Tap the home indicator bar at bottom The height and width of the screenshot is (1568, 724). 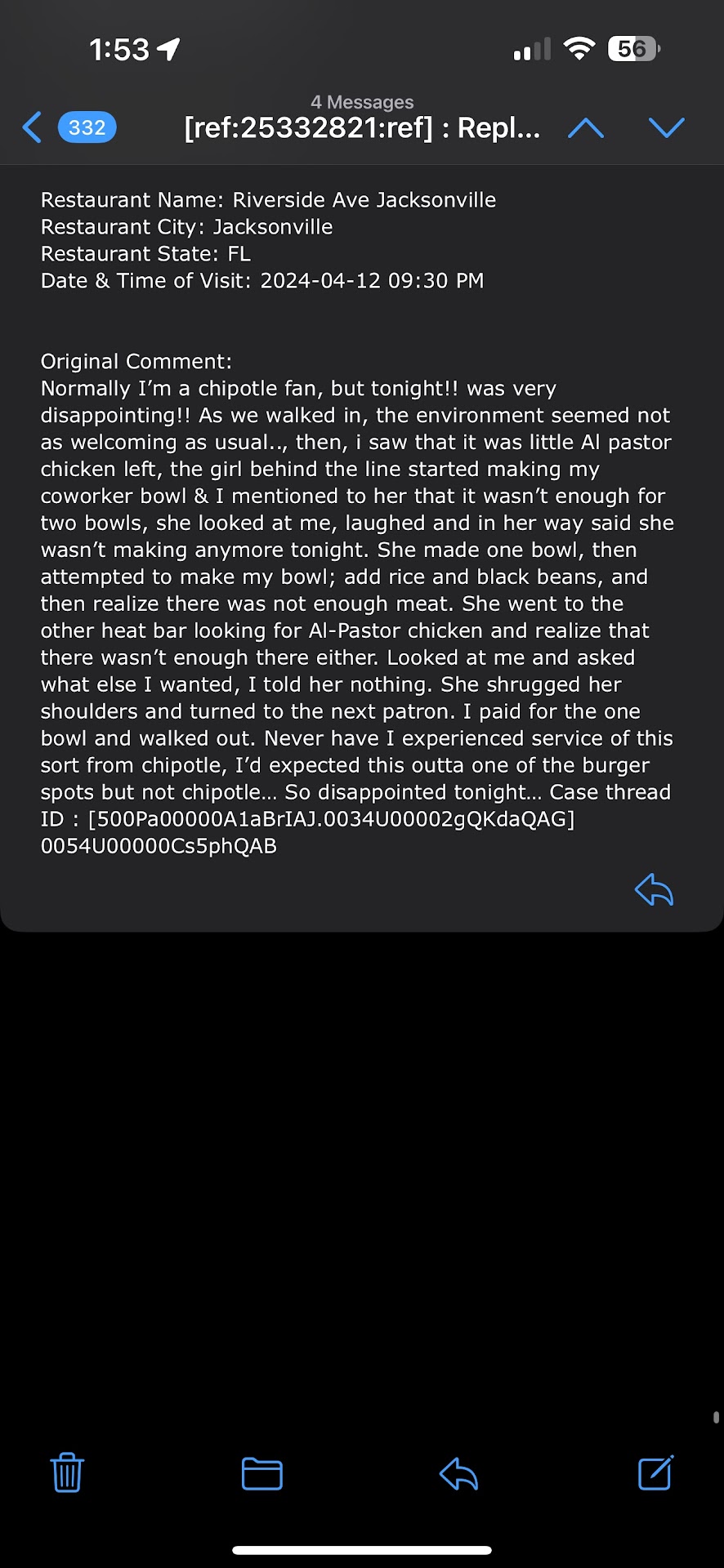(x=362, y=1550)
